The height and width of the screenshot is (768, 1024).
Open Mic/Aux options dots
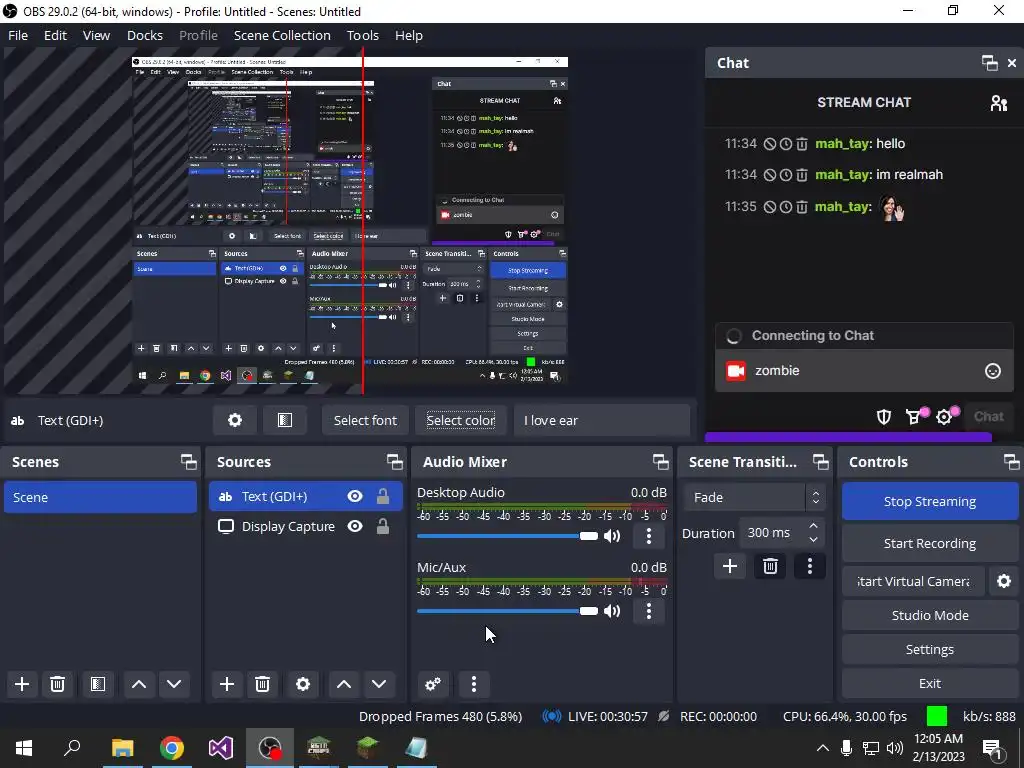[648, 611]
